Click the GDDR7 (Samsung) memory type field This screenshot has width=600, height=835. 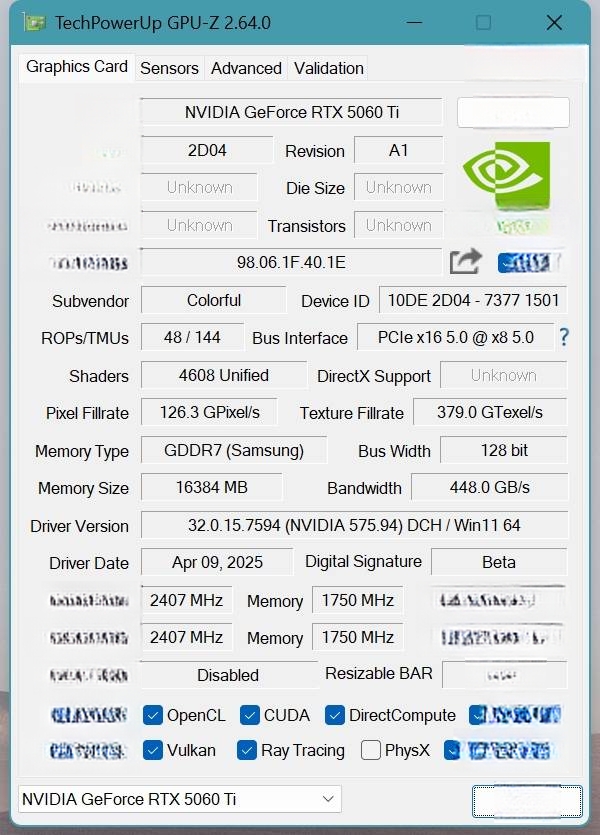234,451
